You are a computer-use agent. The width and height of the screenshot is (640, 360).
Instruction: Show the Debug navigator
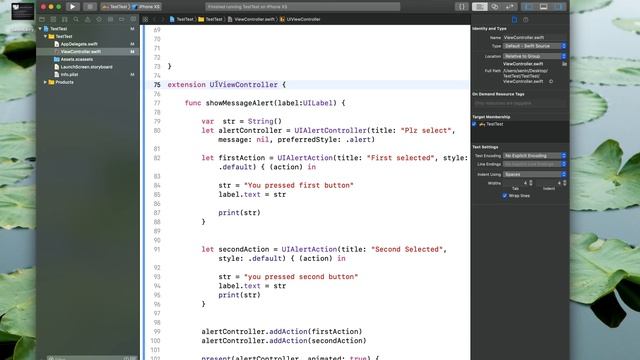pos(110,19)
